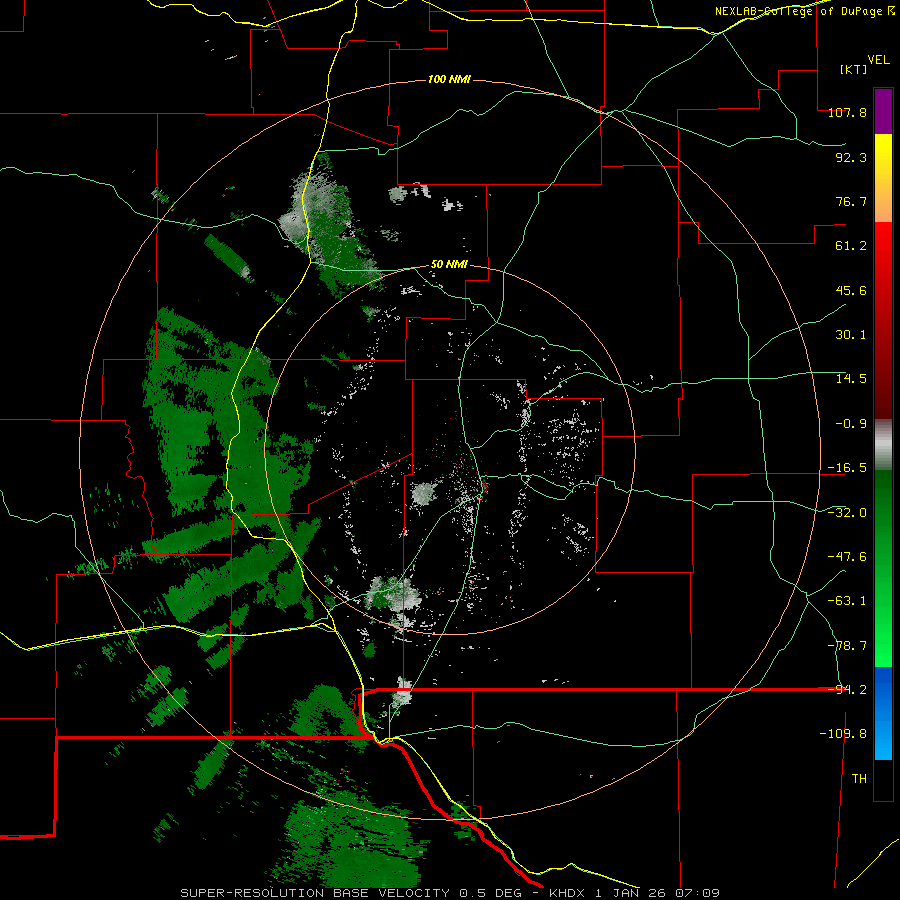Image resolution: width=900 pixels, height=900 pixels.
Task: Click the yellow-orange segment of the color bar
Action: 883,178
